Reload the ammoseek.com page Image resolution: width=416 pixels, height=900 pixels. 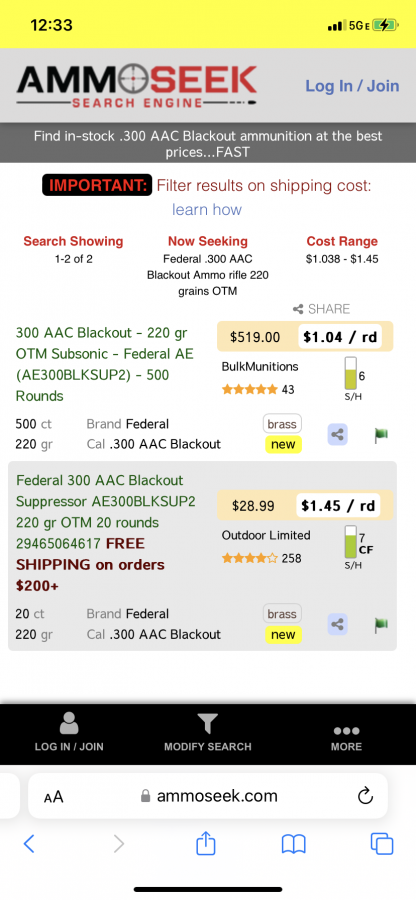click(x=365, y=796)
